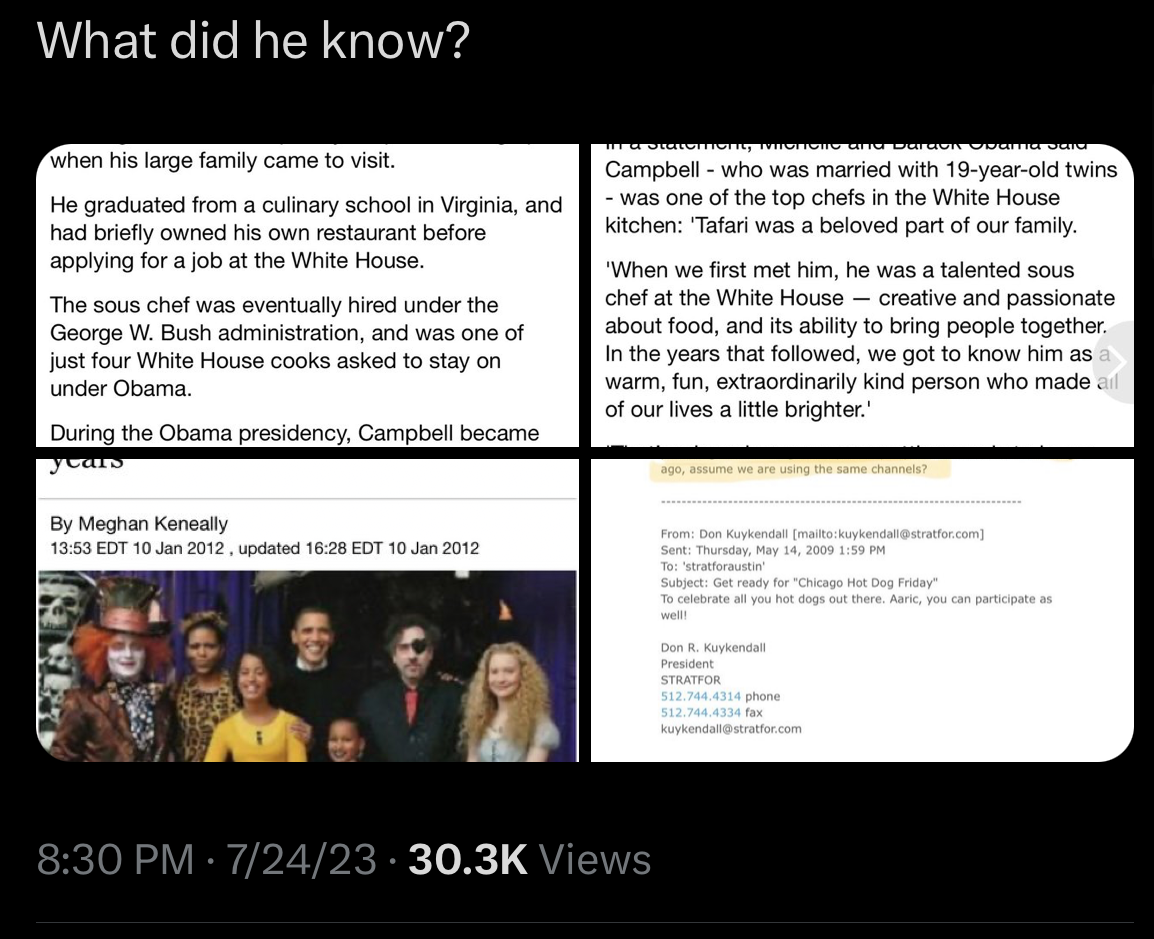This screenshot has width=1154, height=939.
Task: Click the 512.744.4334 fax number
Action: (x=701, y=712)
